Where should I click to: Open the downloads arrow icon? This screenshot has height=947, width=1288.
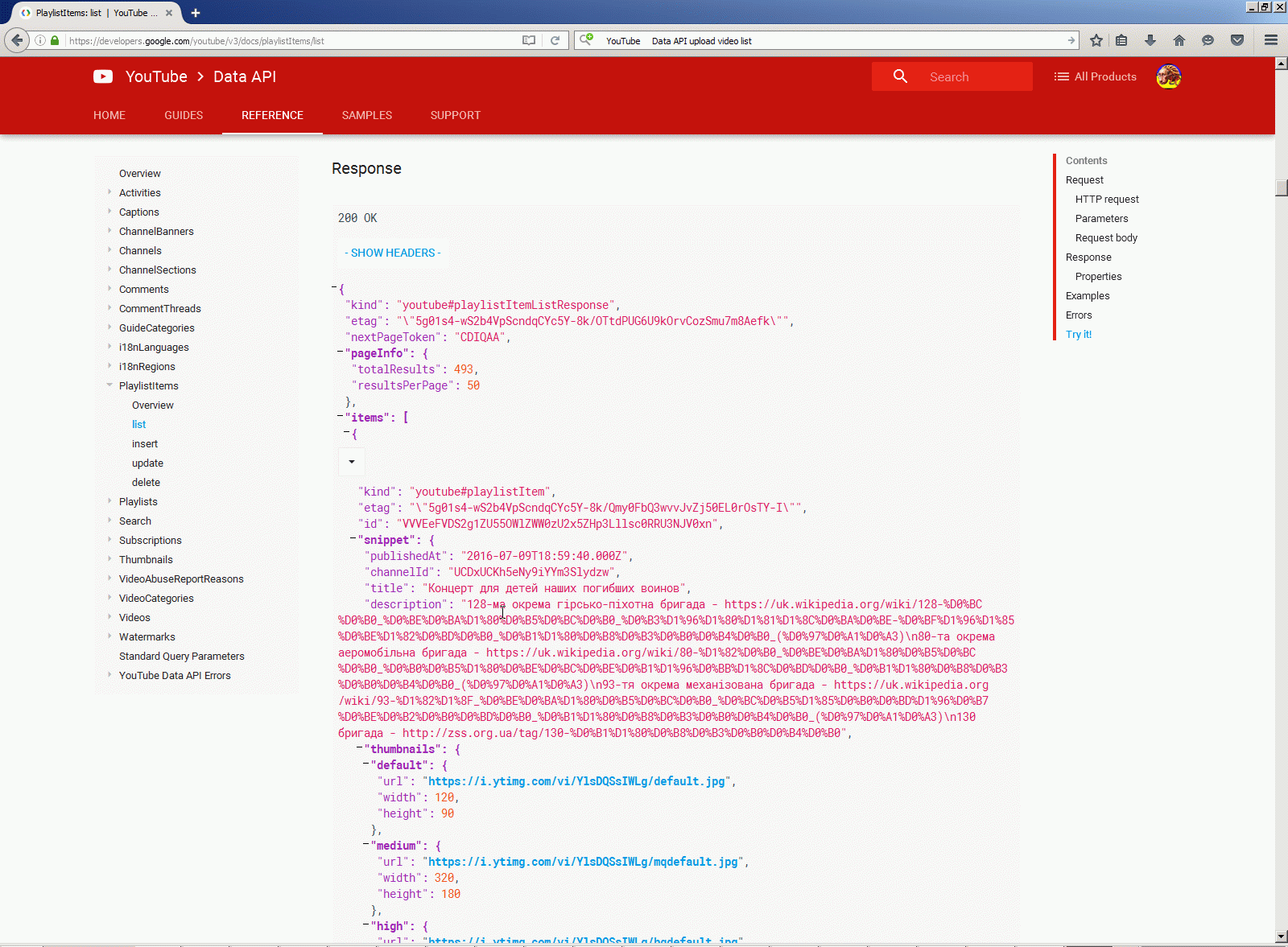coord(1150,40)
